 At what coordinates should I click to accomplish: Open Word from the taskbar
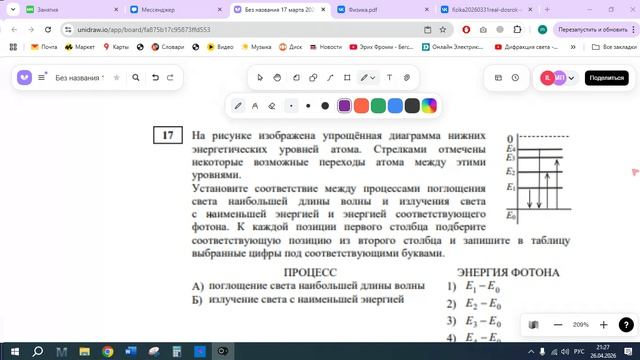click(131, 351)
